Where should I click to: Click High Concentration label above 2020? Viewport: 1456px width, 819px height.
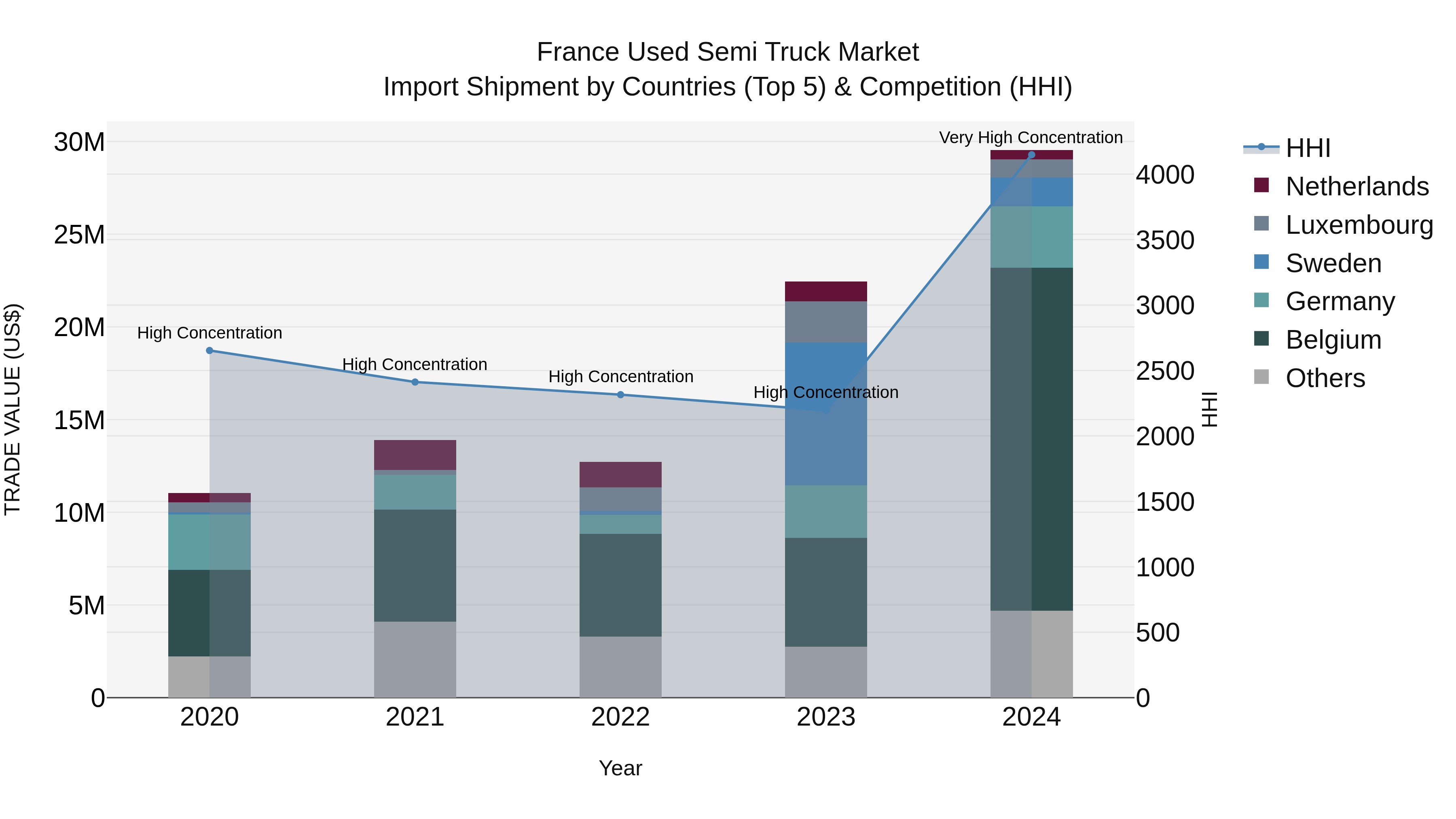point(210,333)
